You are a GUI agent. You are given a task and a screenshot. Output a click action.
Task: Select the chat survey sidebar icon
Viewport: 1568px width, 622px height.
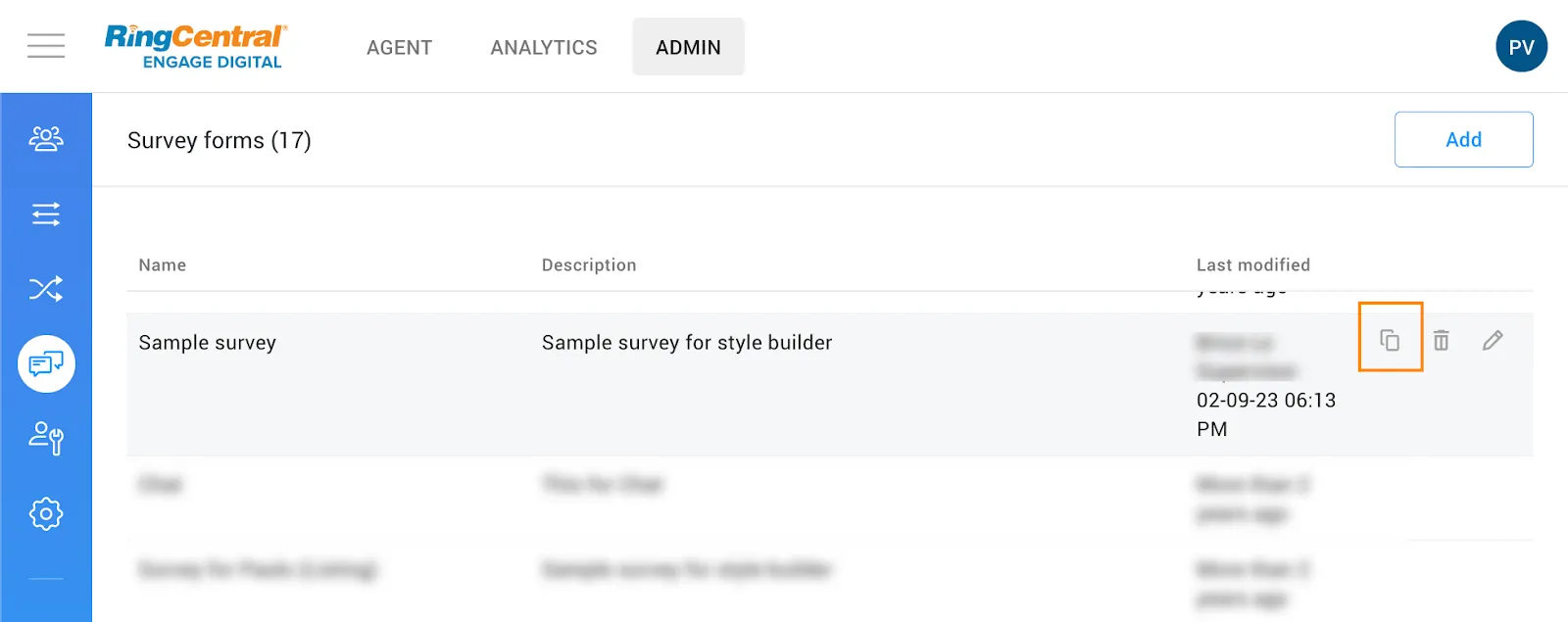[46, 364]
